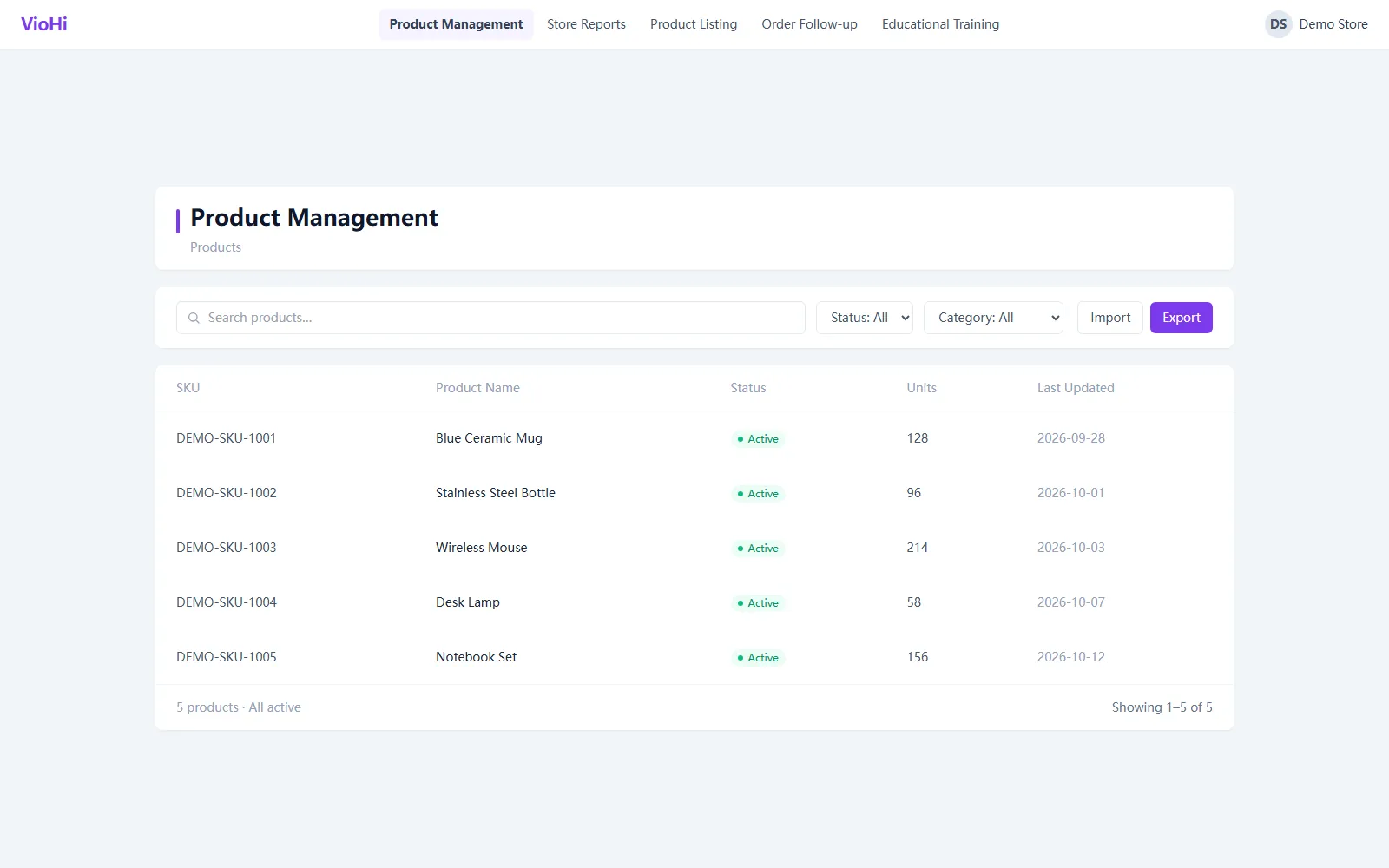
Task: Click the VioHi logo
Action: pyautogui.click(x=44, y=24)
